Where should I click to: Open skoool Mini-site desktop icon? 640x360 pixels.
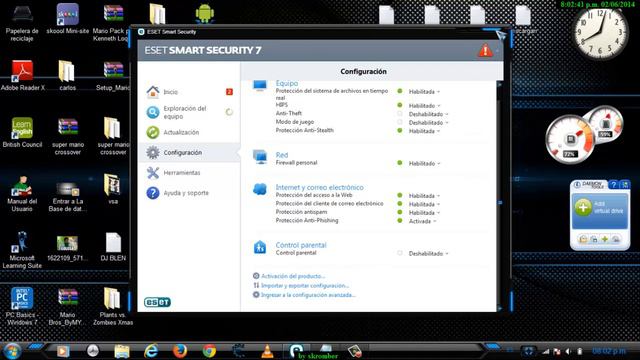(67, 19)
